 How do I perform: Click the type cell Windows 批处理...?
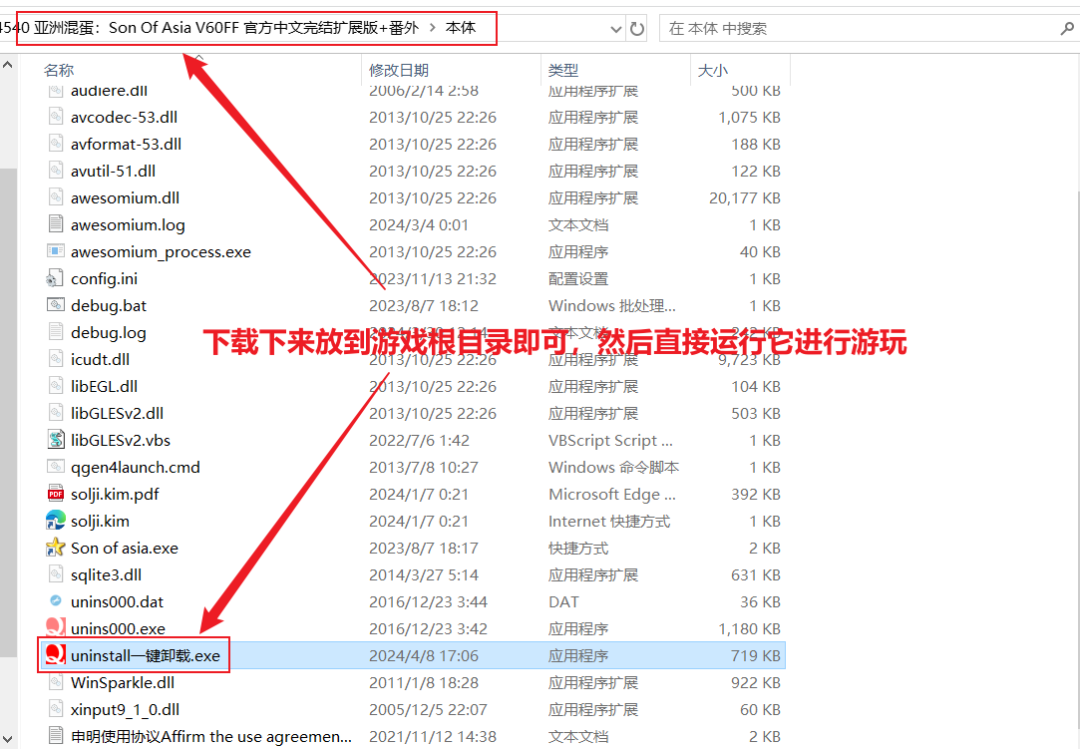[612, 306]
